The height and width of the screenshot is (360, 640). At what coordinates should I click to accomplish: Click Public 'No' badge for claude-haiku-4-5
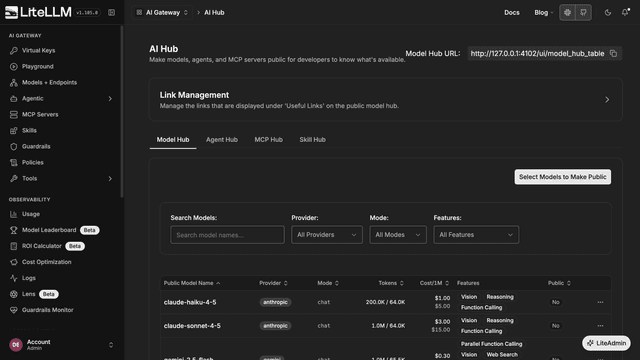[x=556, y=302]
